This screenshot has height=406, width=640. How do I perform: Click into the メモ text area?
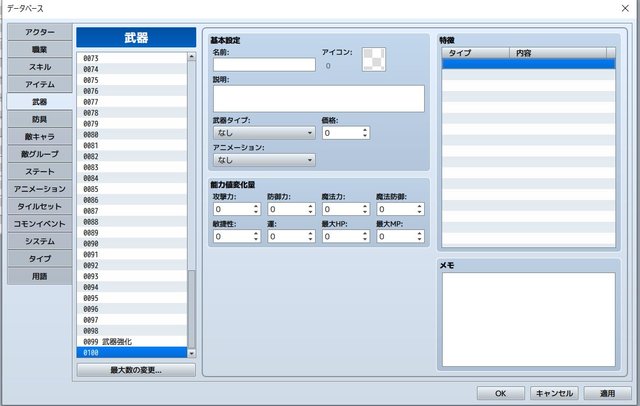click(x=529, y=319)
